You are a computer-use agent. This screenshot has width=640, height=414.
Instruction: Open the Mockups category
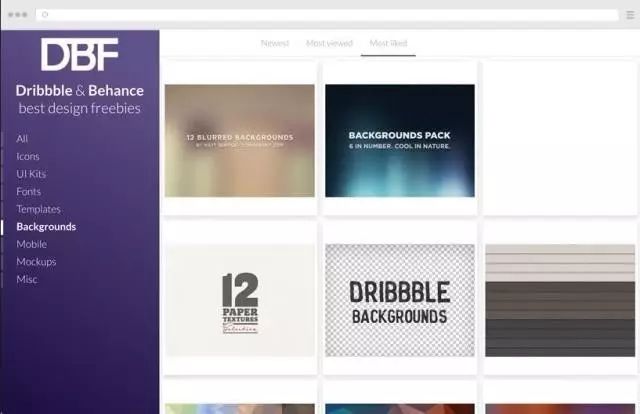[36, 262]
